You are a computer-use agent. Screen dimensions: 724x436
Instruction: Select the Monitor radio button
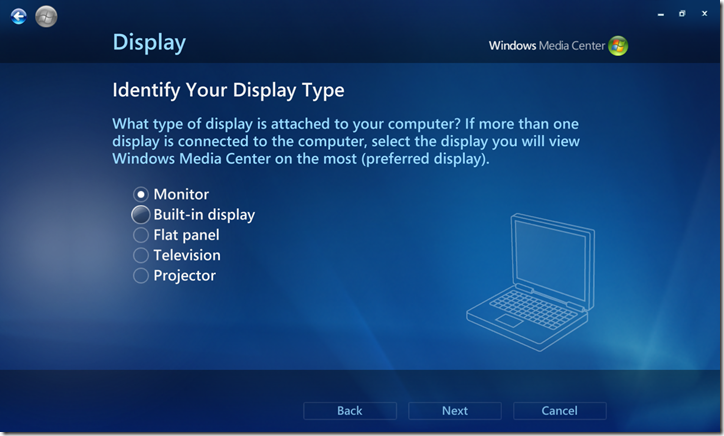point(141,194)
